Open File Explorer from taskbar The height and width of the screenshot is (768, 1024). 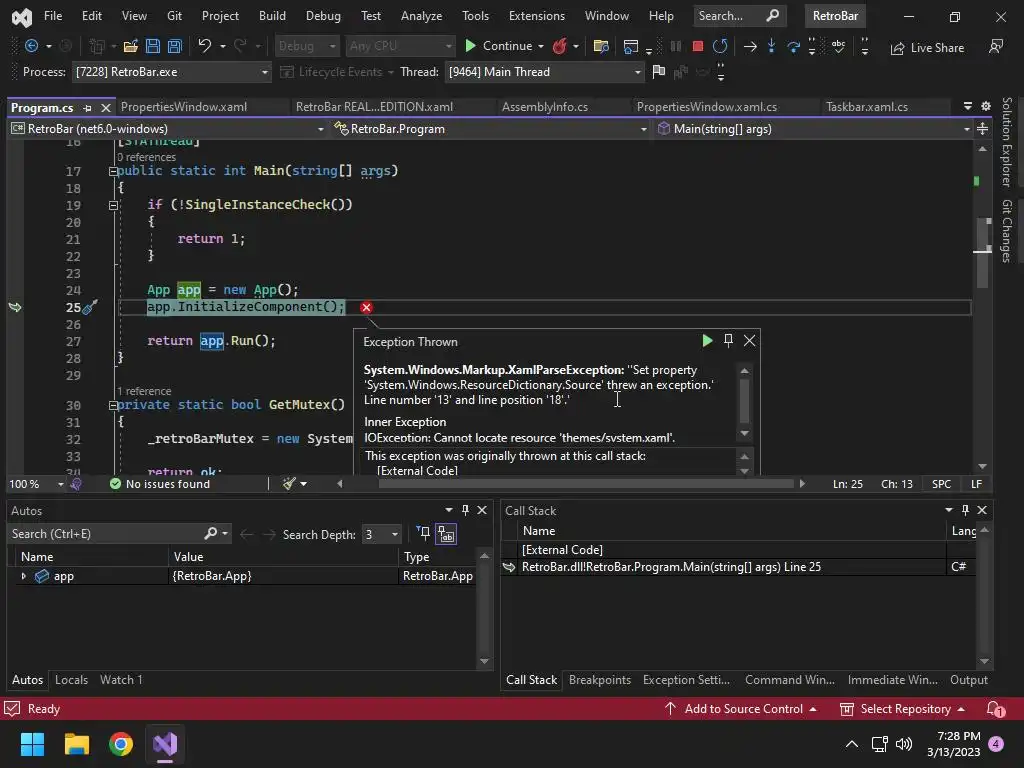(x=76, y=744)
